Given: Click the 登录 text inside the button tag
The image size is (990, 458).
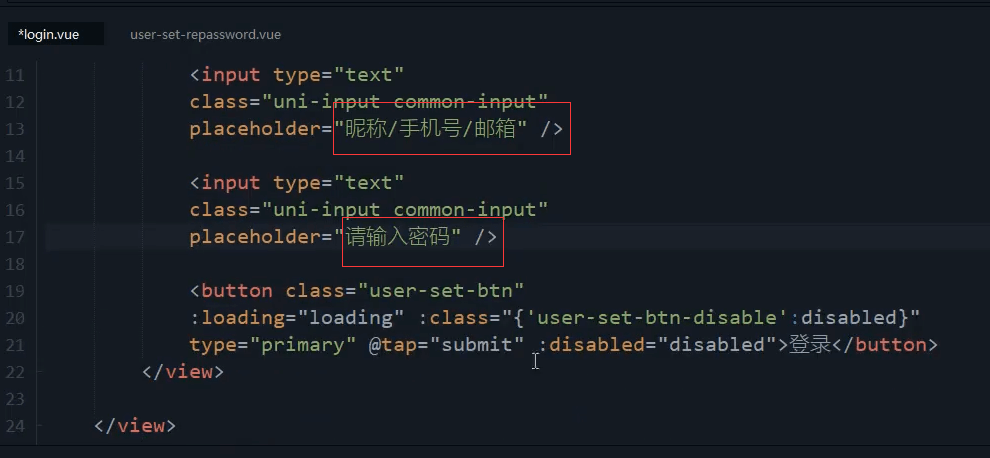Looking at the screenshot, I should pyautogui.click(x=809, y=345).
